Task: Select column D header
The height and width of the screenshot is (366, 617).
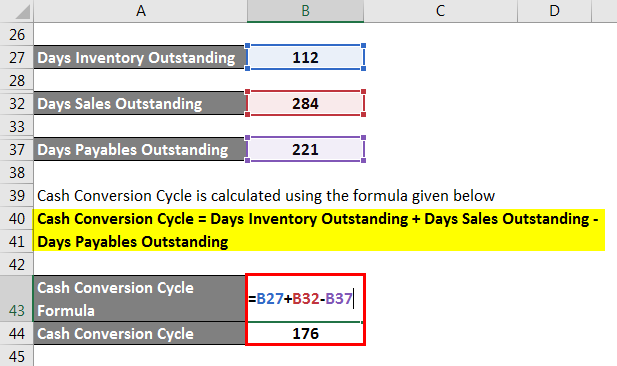Action: coord(554,11)
